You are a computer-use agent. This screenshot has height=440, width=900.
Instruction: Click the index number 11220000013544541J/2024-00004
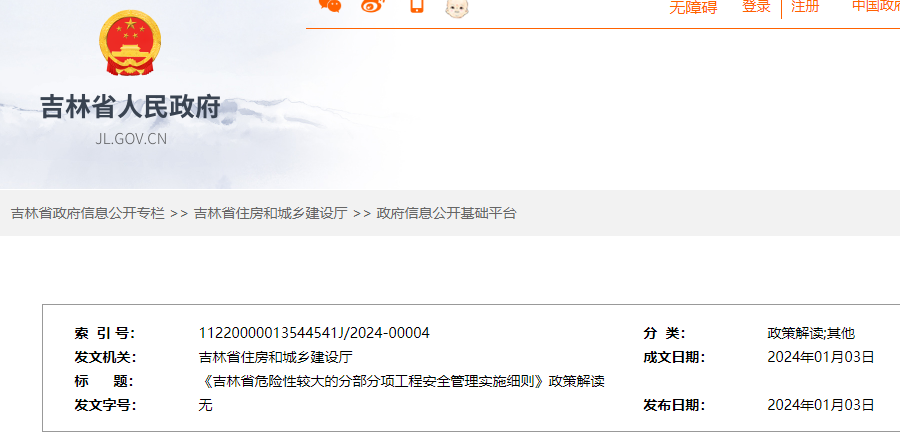314,333
